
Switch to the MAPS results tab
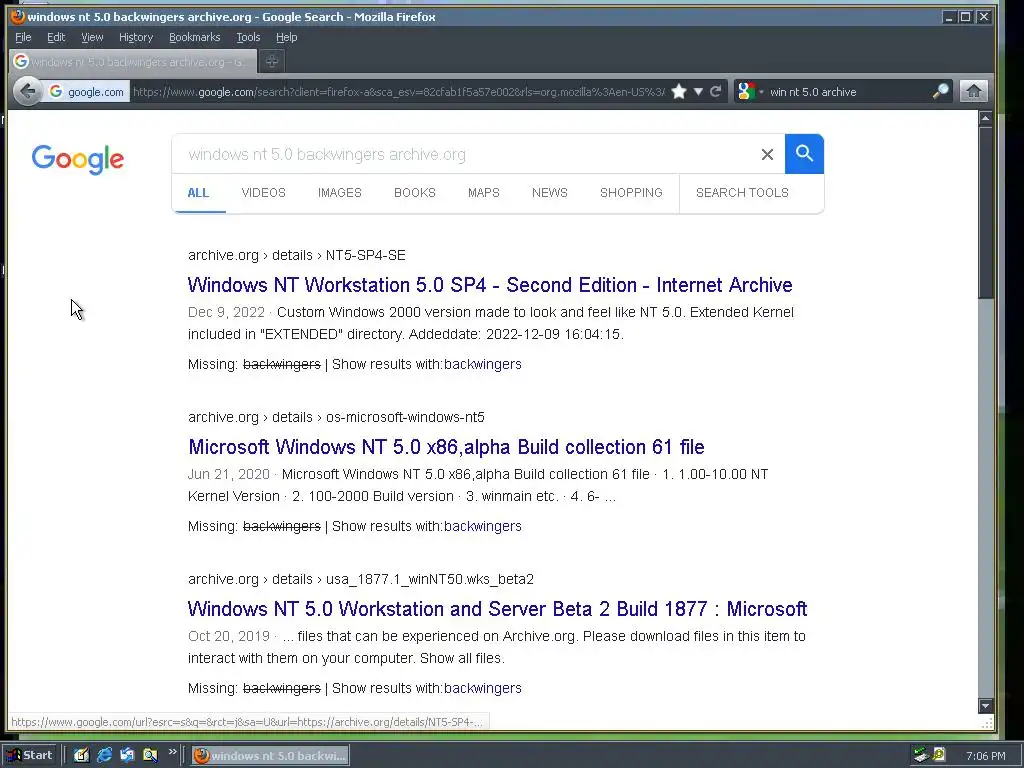point(484,193)
